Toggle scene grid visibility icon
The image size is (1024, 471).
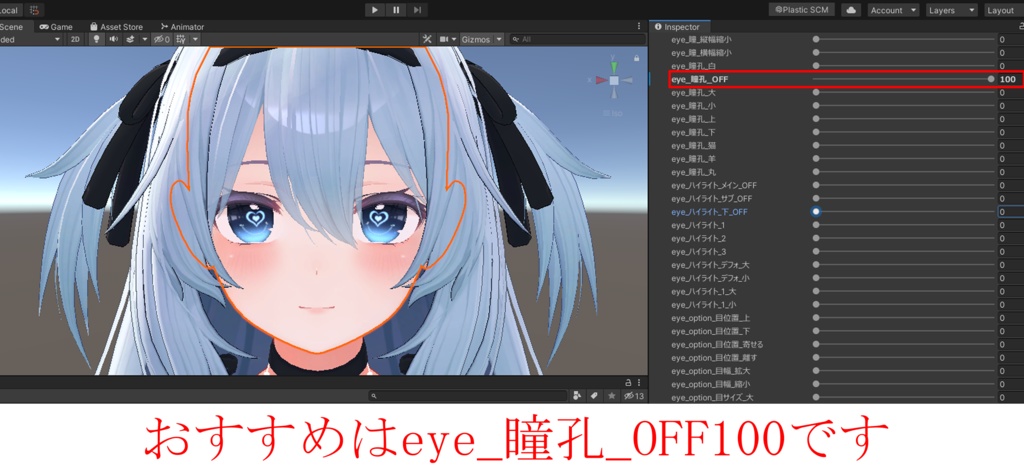[x=181, y=39]
